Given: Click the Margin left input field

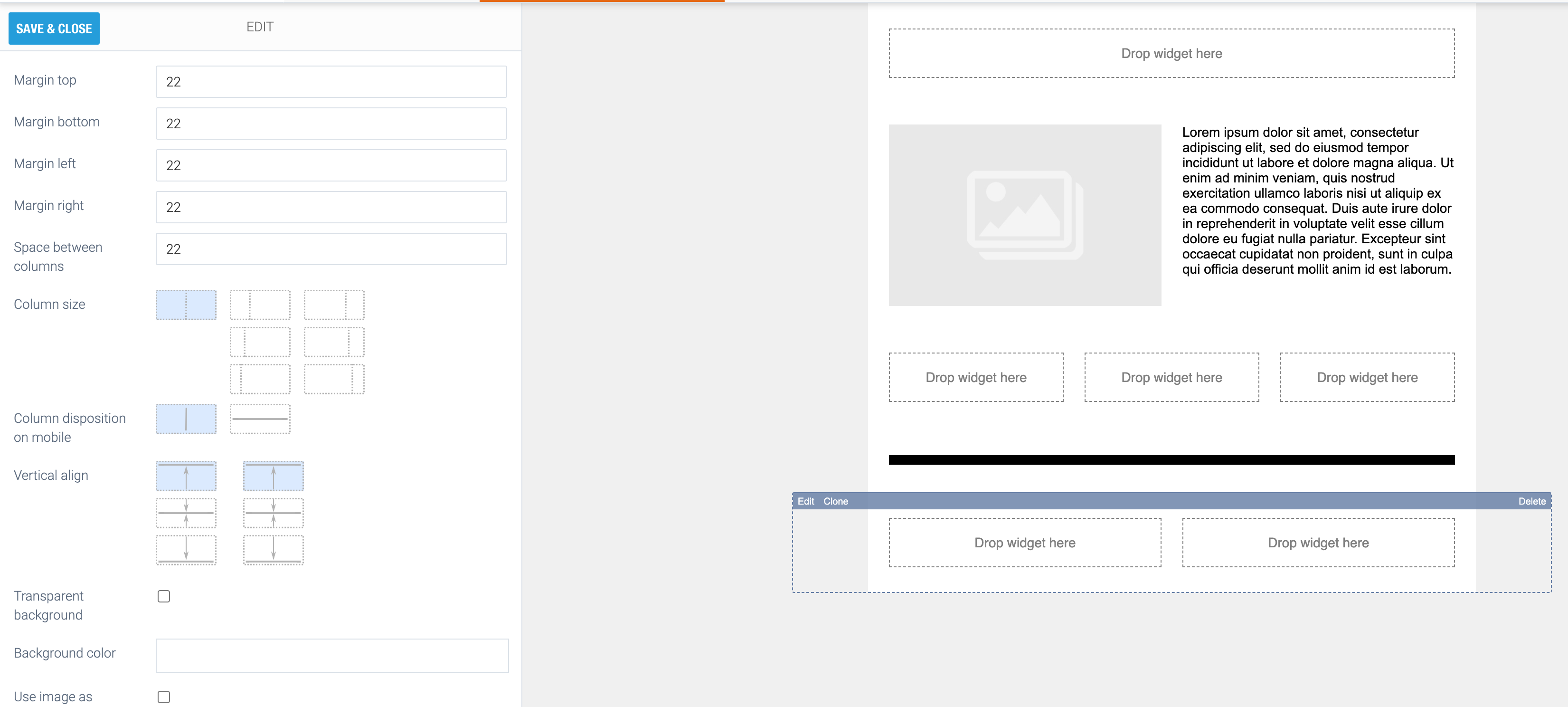Looking at the screenshot, I should click(x=331, y=165).
